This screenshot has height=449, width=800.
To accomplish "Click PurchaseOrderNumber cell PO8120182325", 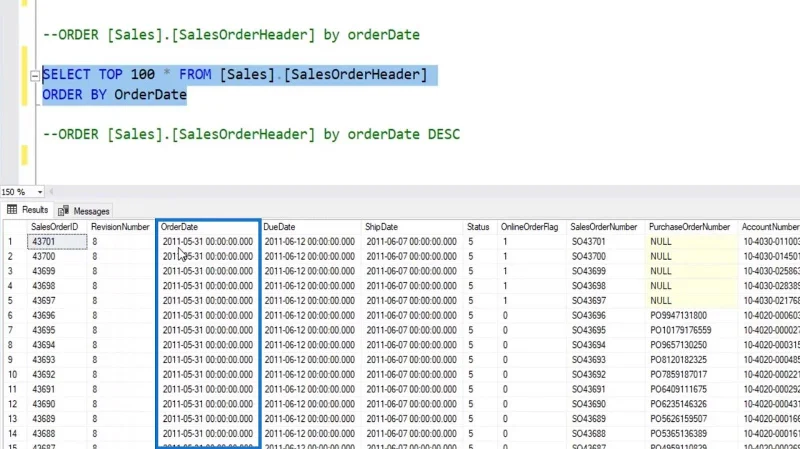I will [x=691, y=360].
